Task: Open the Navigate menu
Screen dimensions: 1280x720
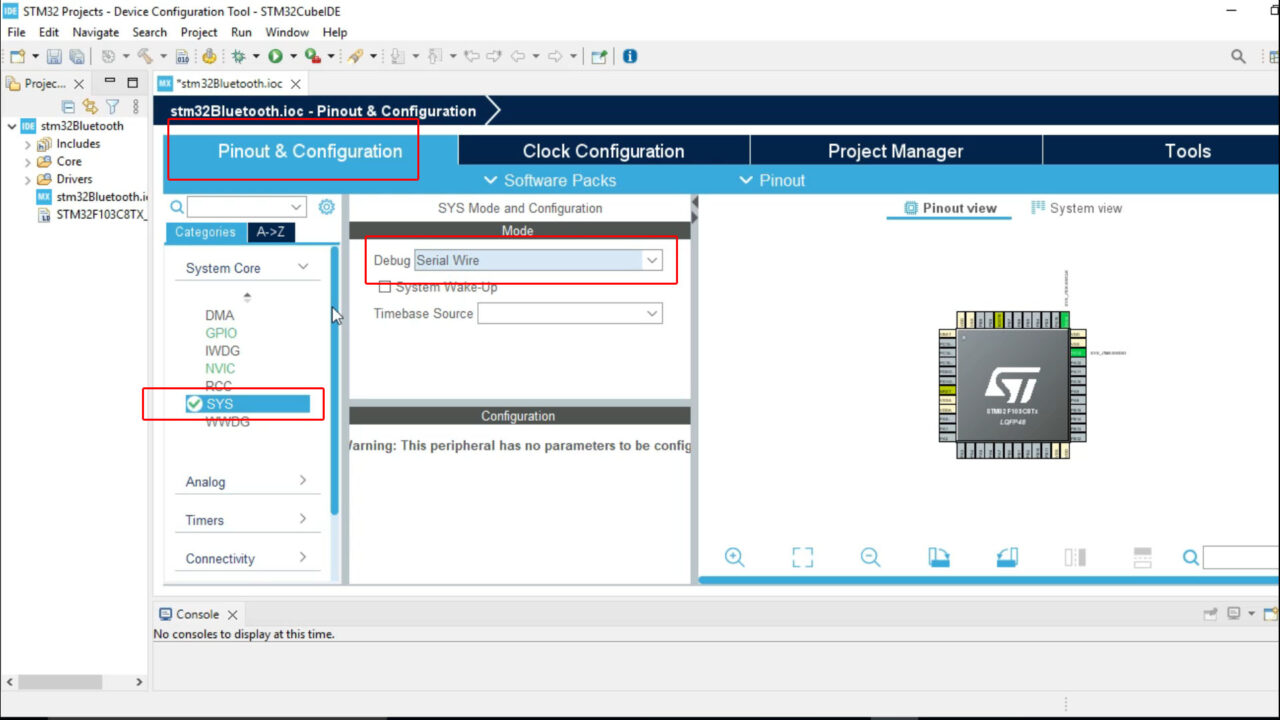Action: tap(96, 32)
